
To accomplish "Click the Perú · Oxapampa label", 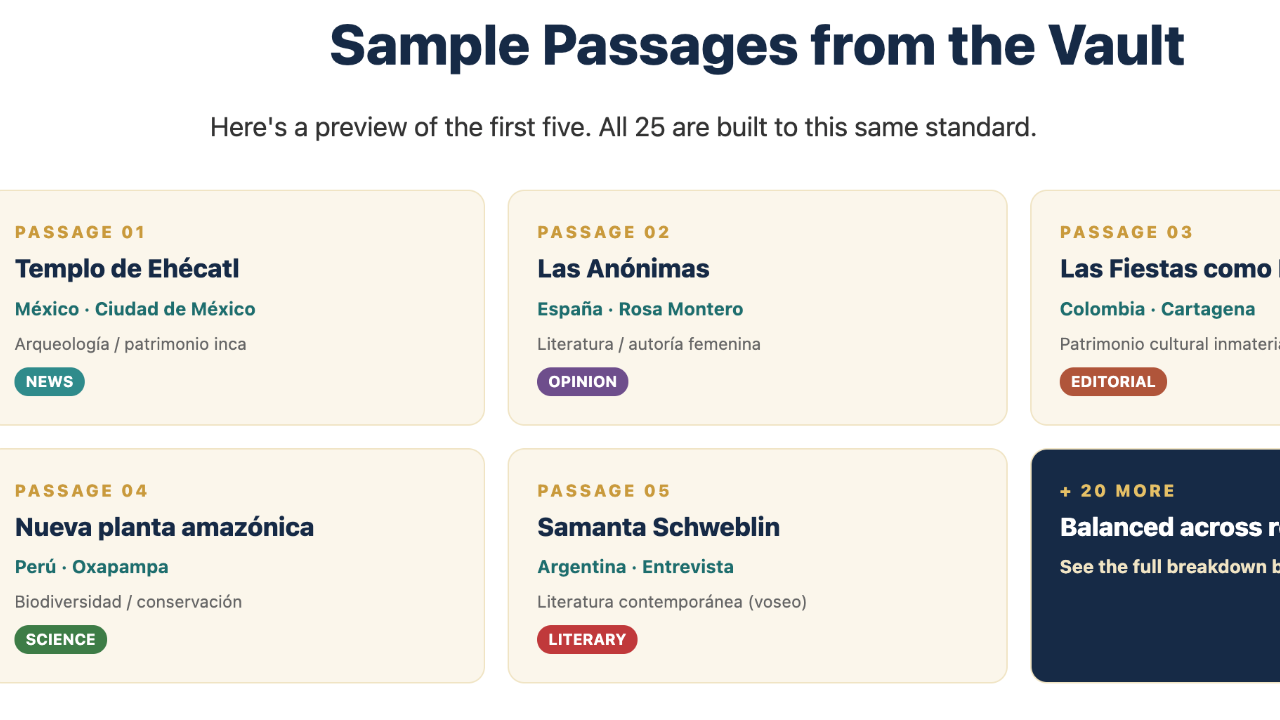I will click(92, 567).
